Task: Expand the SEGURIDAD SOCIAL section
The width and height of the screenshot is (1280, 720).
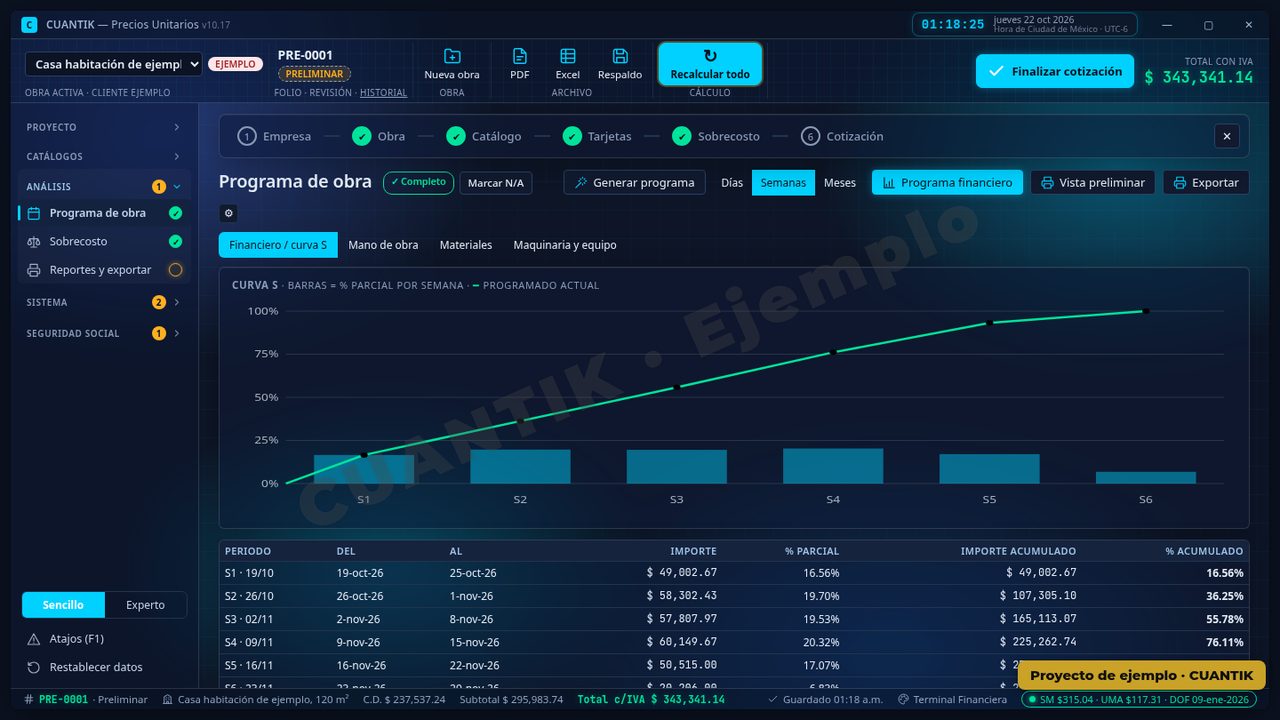Action: (104, 333)
